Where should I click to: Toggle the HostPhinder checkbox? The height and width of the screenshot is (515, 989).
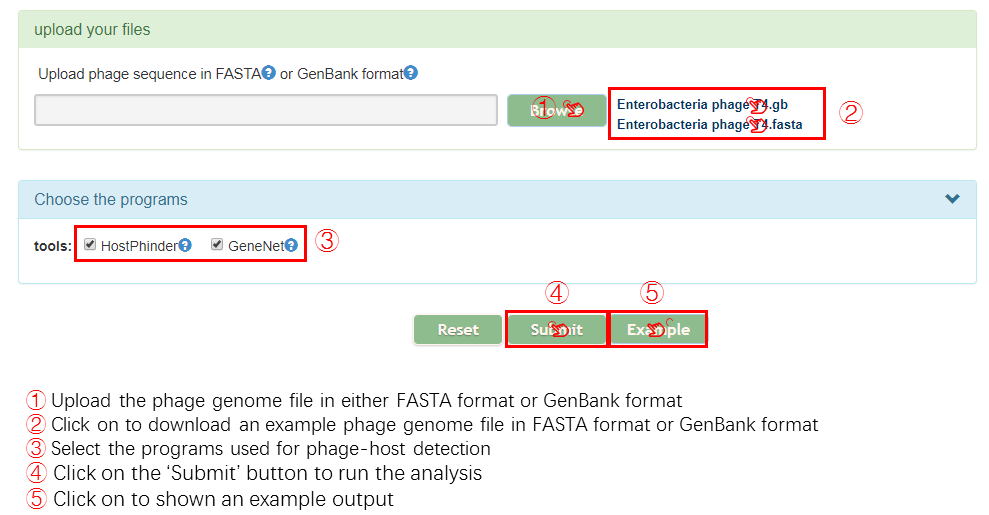coord(90,244)
